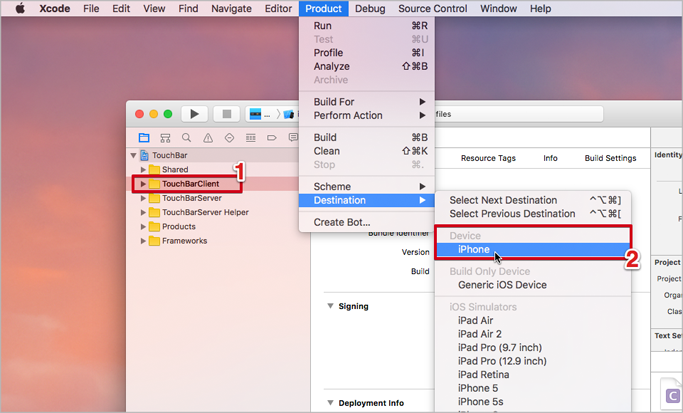Choose Clean from the Product menu

367,151
